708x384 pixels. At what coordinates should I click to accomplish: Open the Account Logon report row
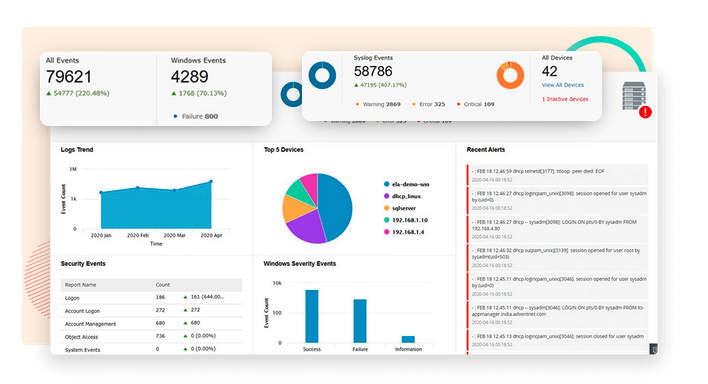click(x=151, y=310)
